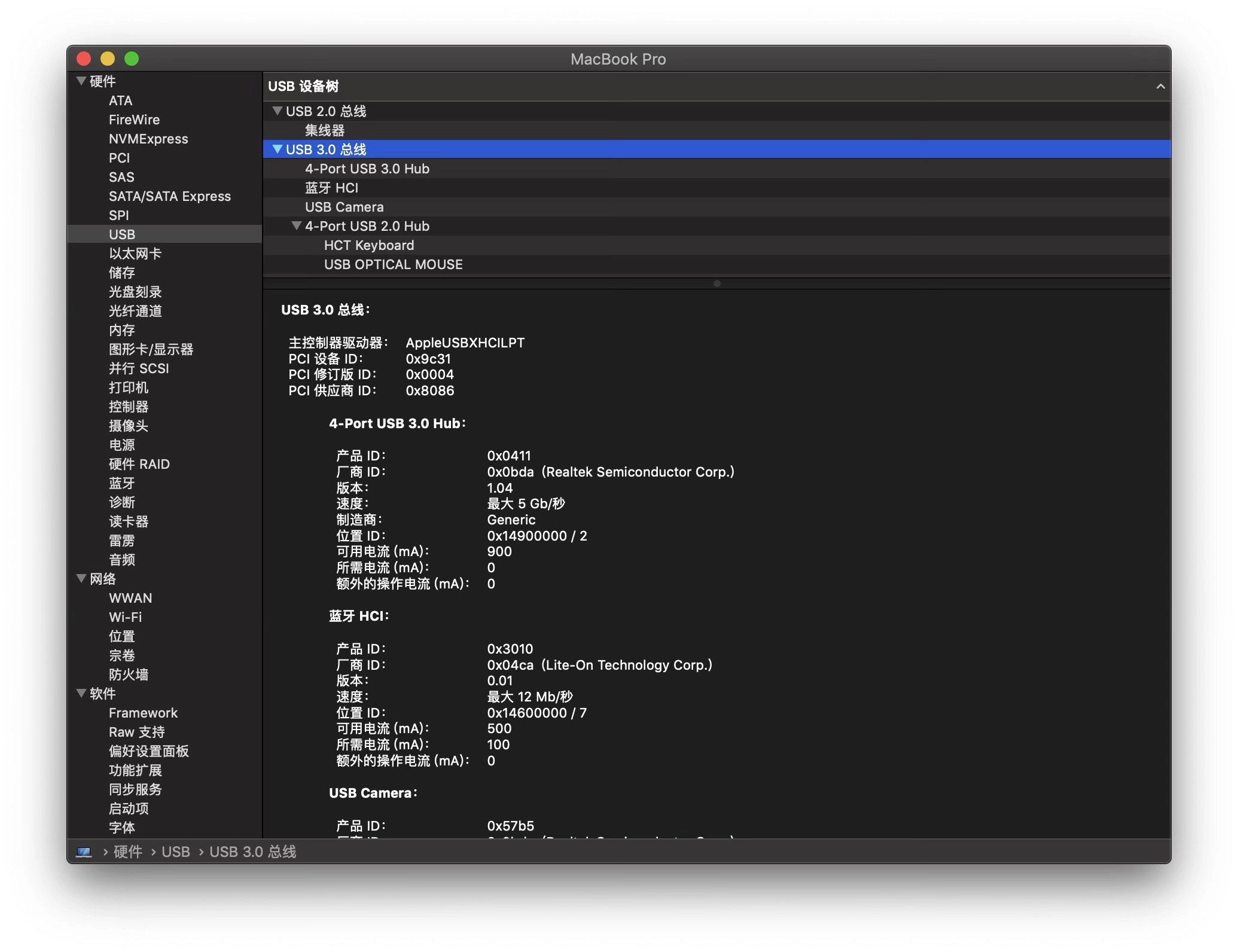The image size is (1238, 952).
Task: Click the red close window button
Action: [84, 59]
